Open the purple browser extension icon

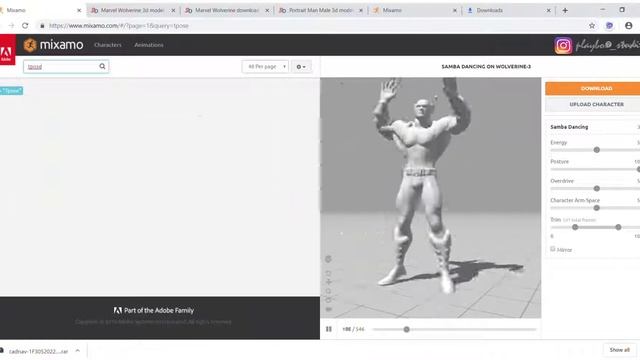click(609, 26)
